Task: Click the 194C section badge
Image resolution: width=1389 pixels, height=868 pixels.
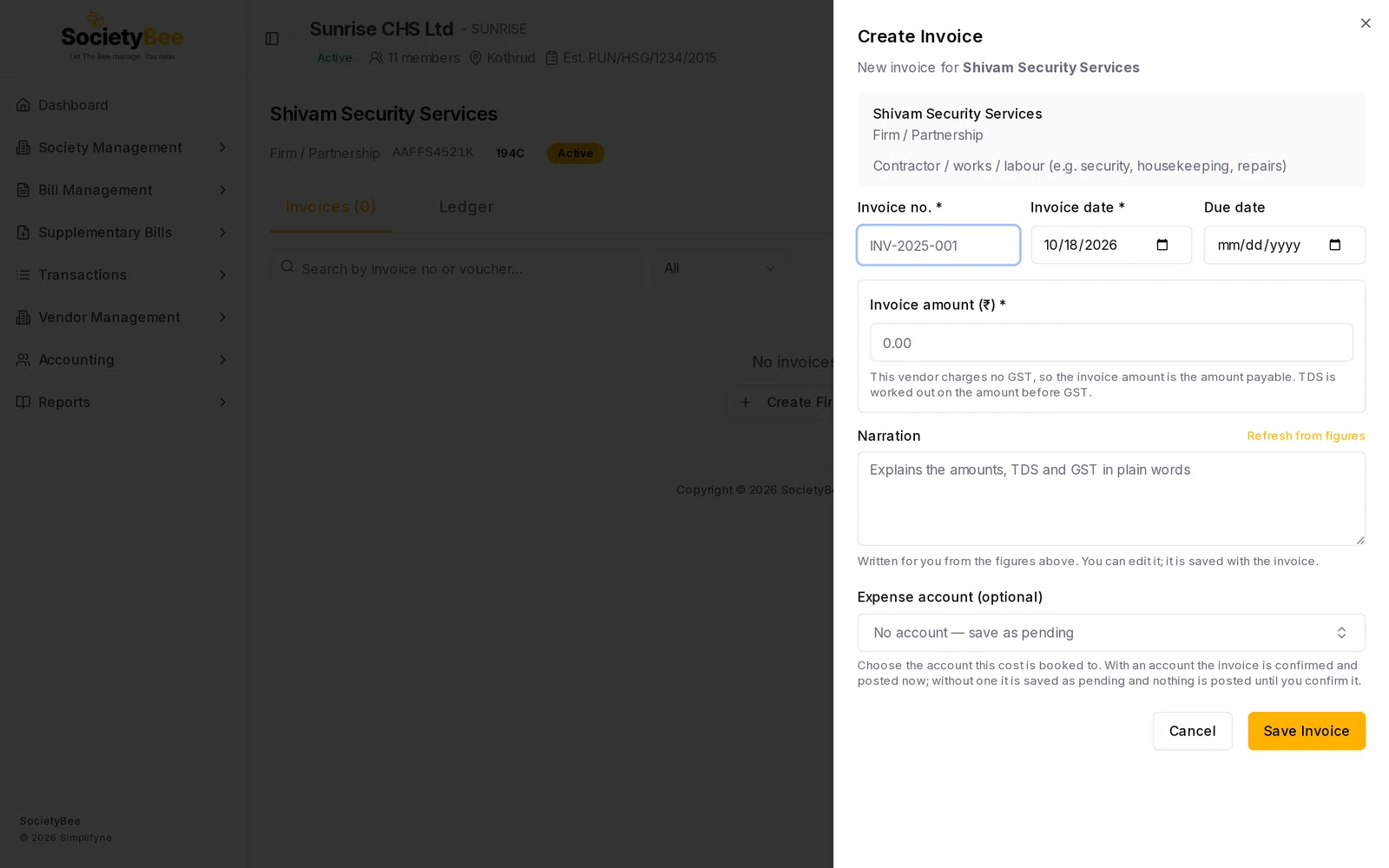Action: (x=510, y=154)
